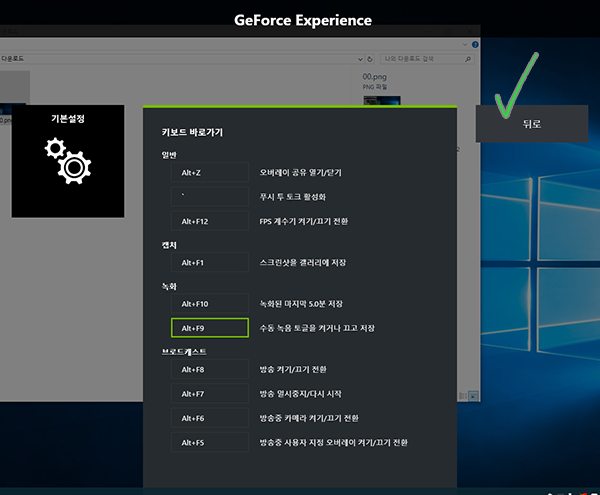This screenshot has height=495, width=600.
Task: Edit the Alt+F1 screenshot shortcut field
Action: pos(210,262)
